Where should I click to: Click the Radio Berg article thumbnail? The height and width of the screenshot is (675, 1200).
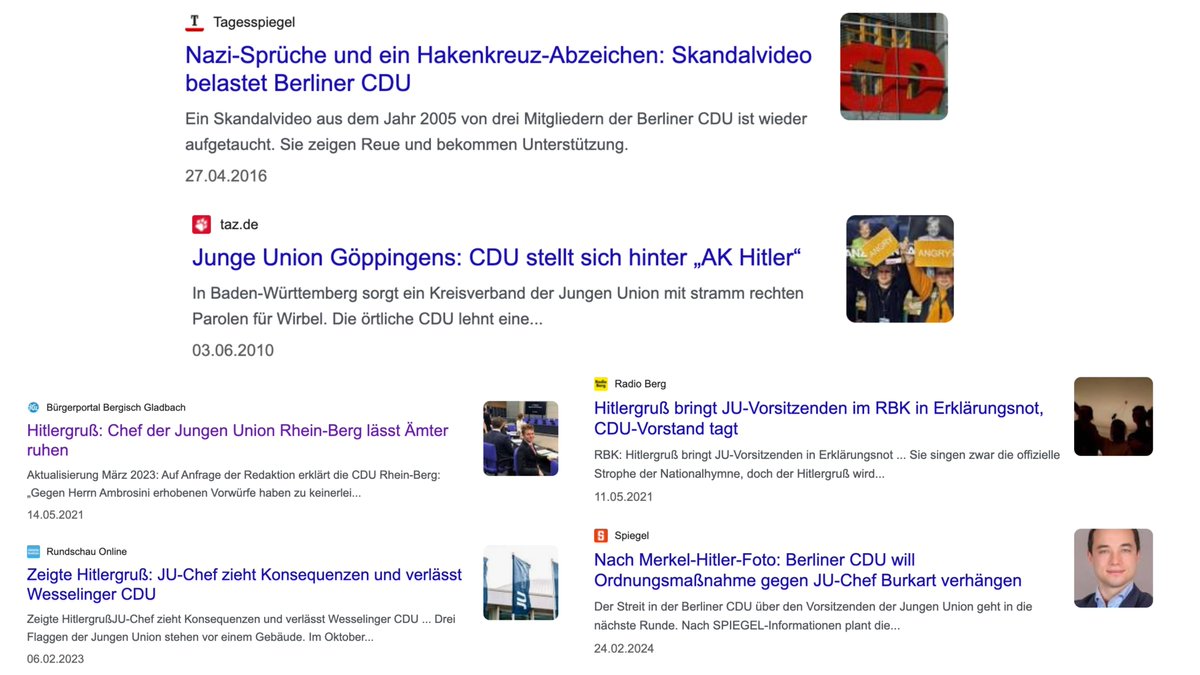point(1113,416)
